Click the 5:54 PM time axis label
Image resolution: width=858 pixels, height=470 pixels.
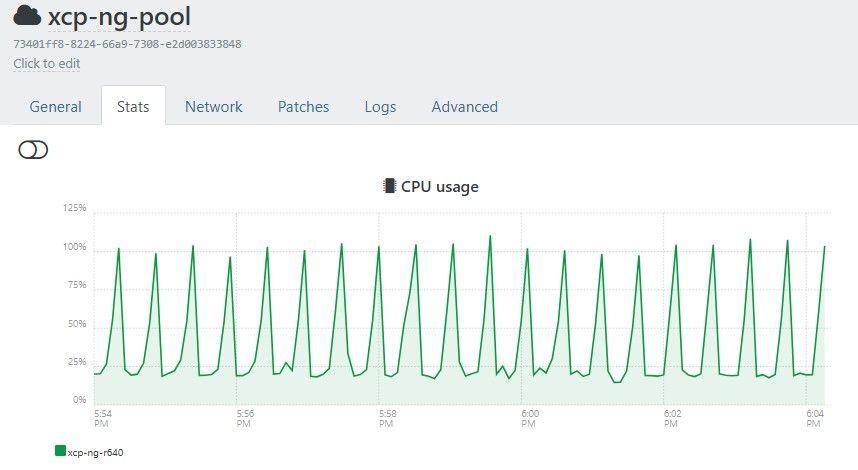click(x=102, y=417)
